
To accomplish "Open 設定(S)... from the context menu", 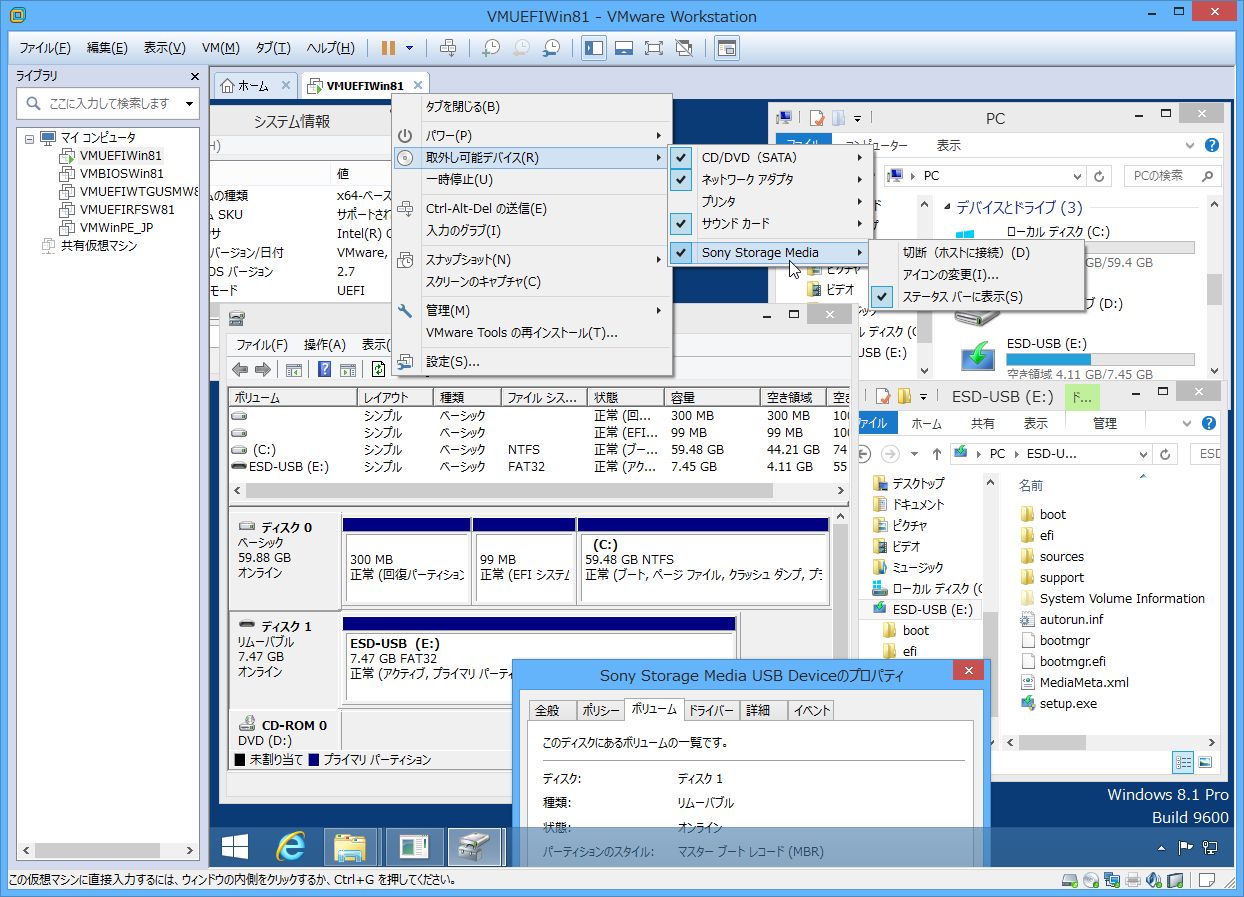I will (531, 361).
